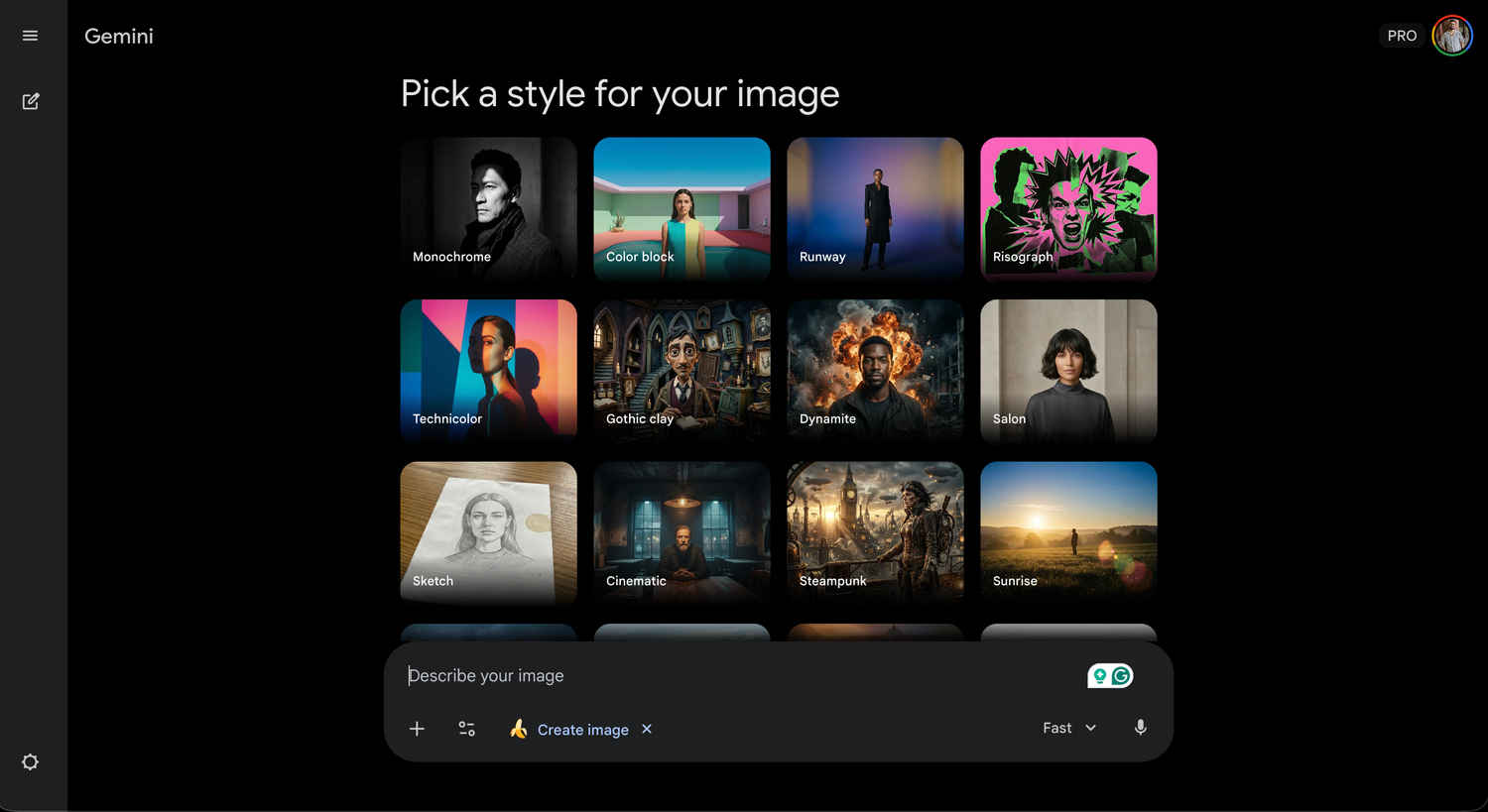Open the tools sliders icon
This screenshot has height=812, width=1488.
466,729
